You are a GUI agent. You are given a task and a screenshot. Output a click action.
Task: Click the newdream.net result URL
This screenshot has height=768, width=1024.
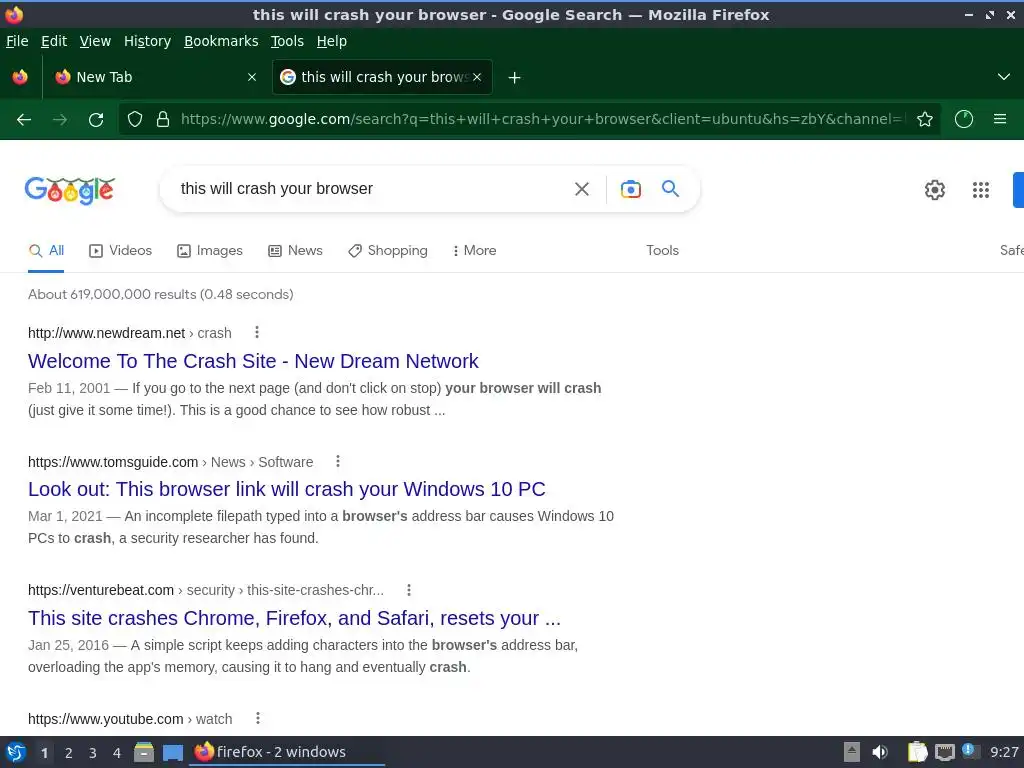coord(129,333)
